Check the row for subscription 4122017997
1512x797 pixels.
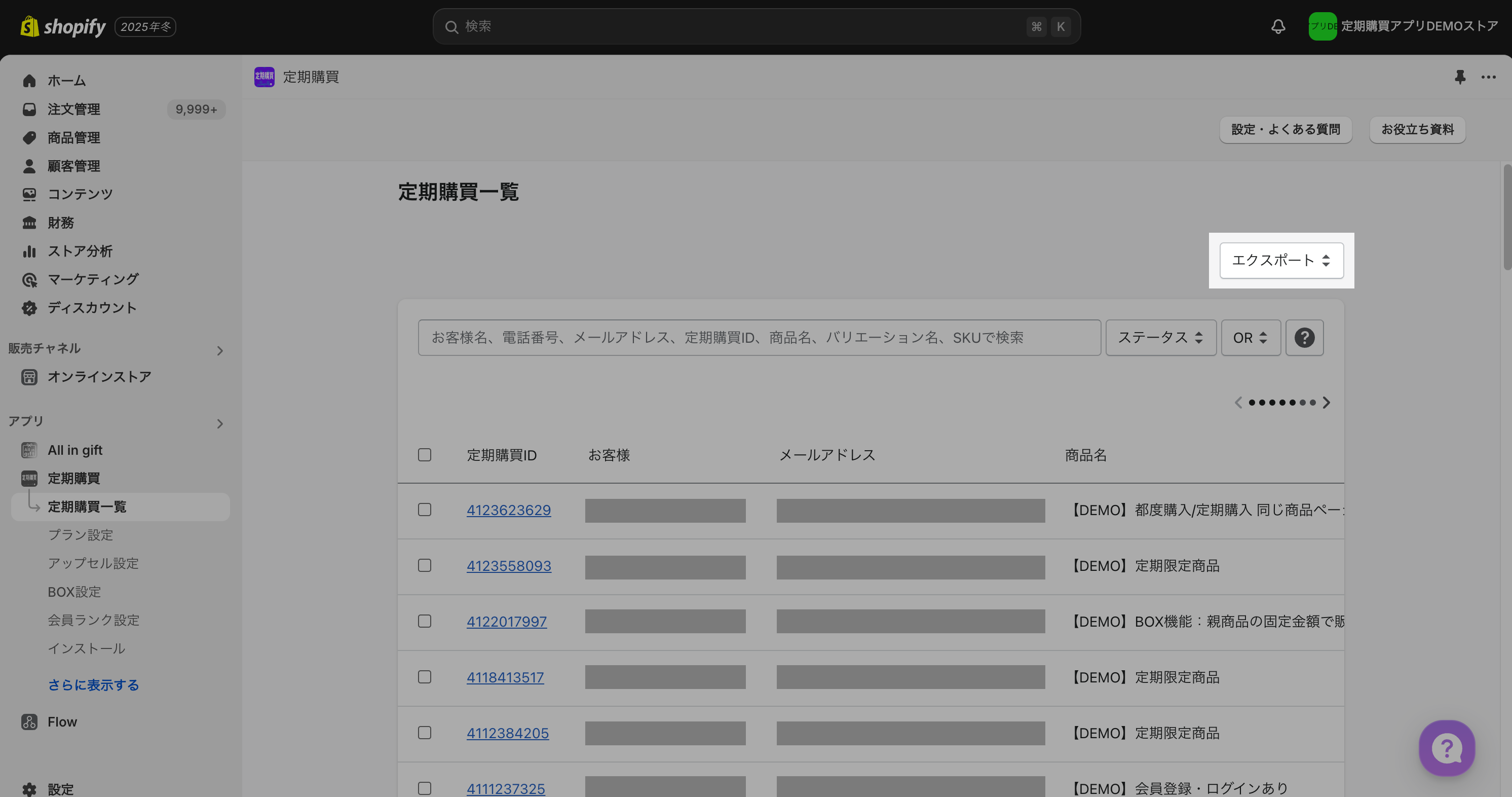tap(425, 622)
